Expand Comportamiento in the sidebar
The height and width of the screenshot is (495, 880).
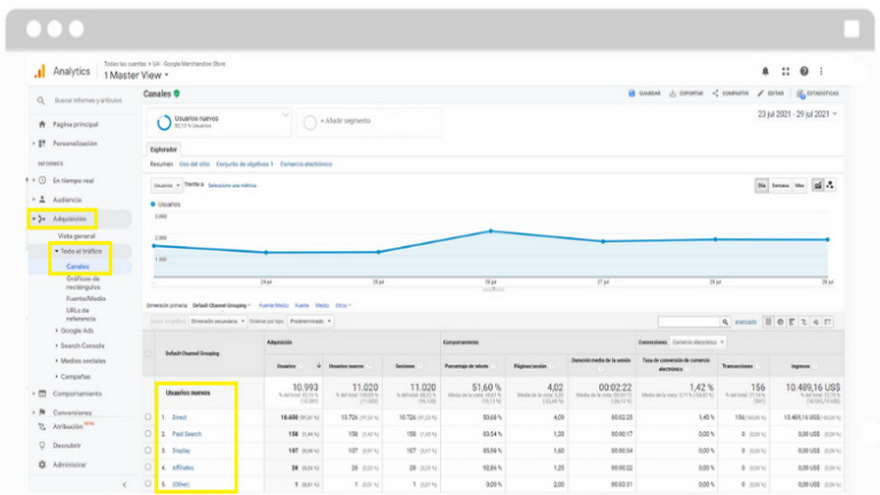pos(77,393)
